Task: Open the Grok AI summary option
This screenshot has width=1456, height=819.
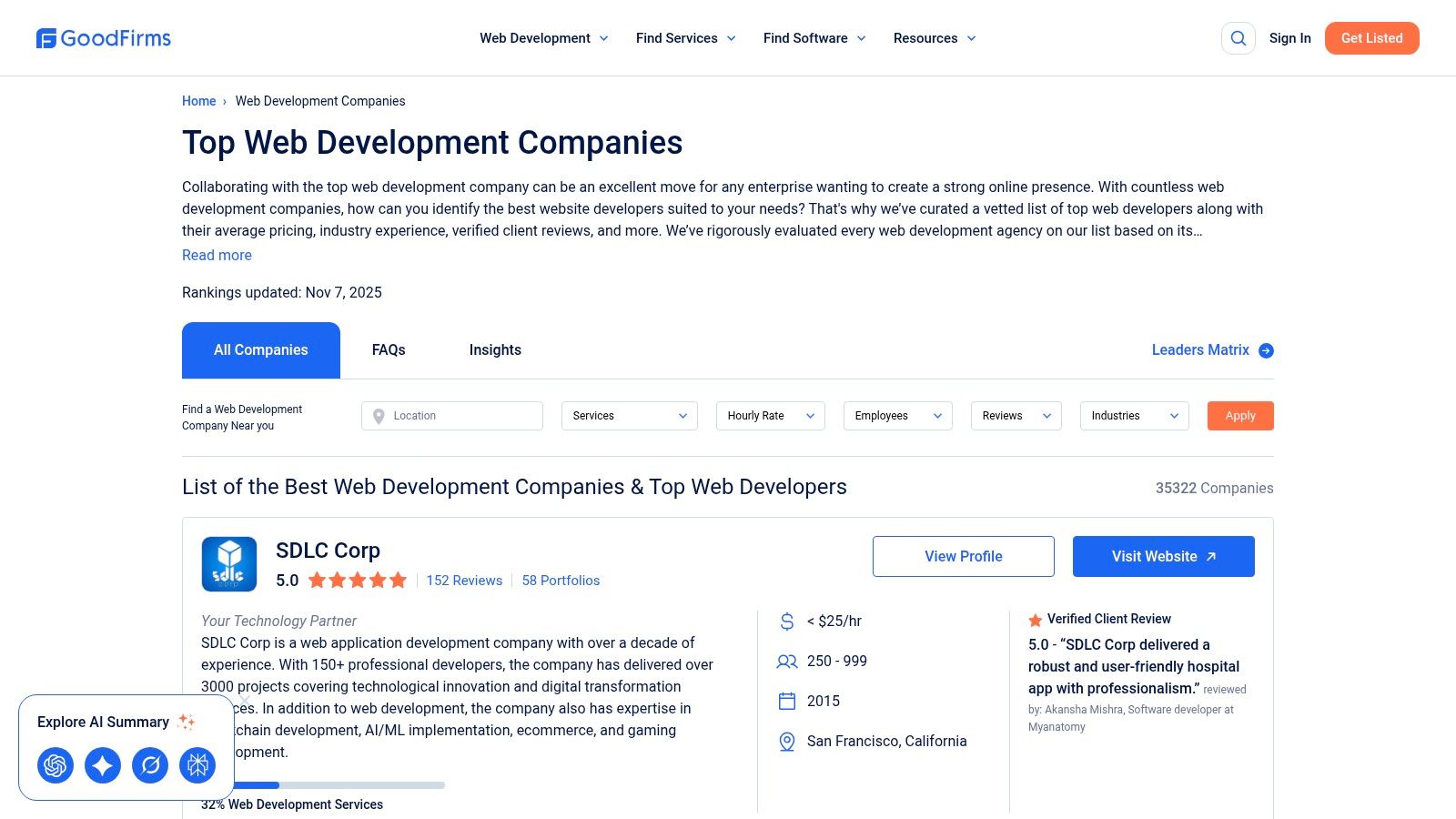Action: (197, 765)
